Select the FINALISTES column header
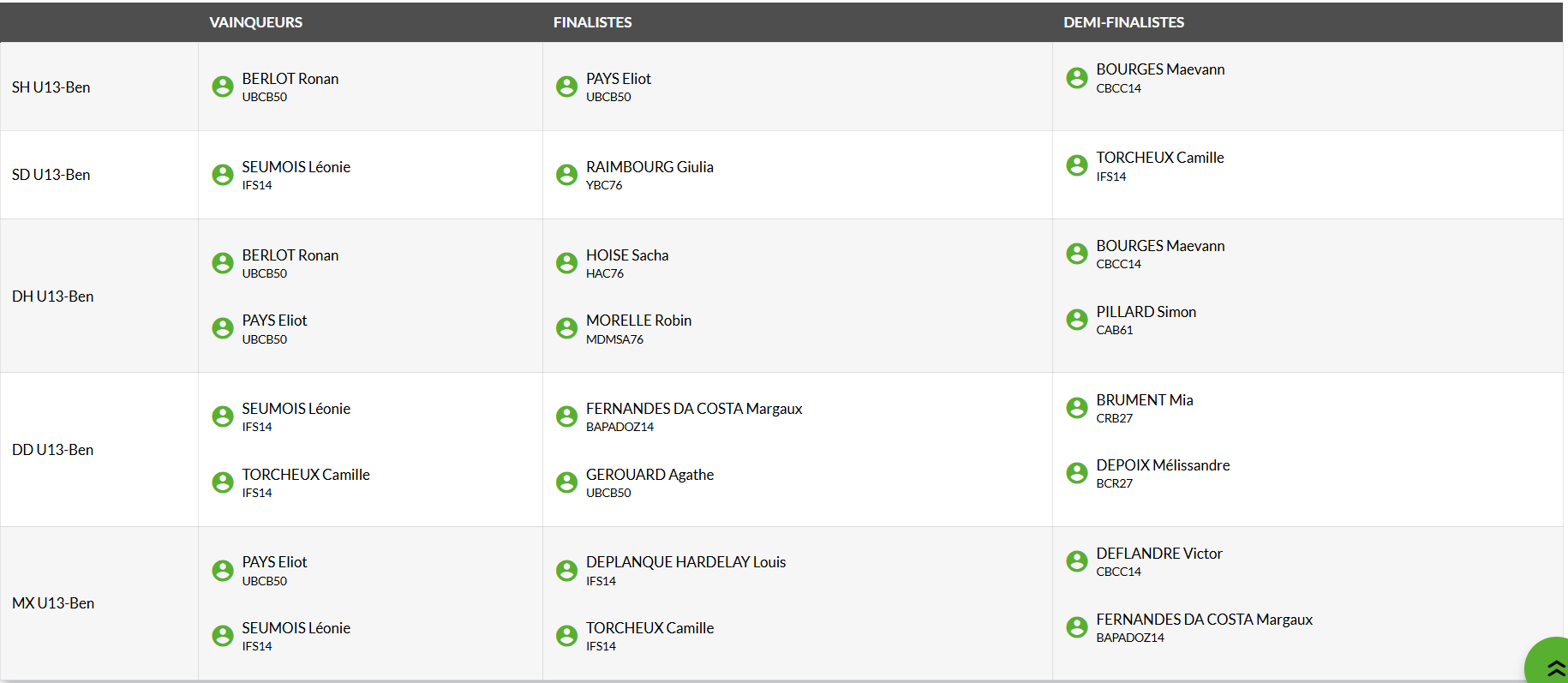Image resolution: width=1568 pixels, height=683 pixels. (592, 22)
